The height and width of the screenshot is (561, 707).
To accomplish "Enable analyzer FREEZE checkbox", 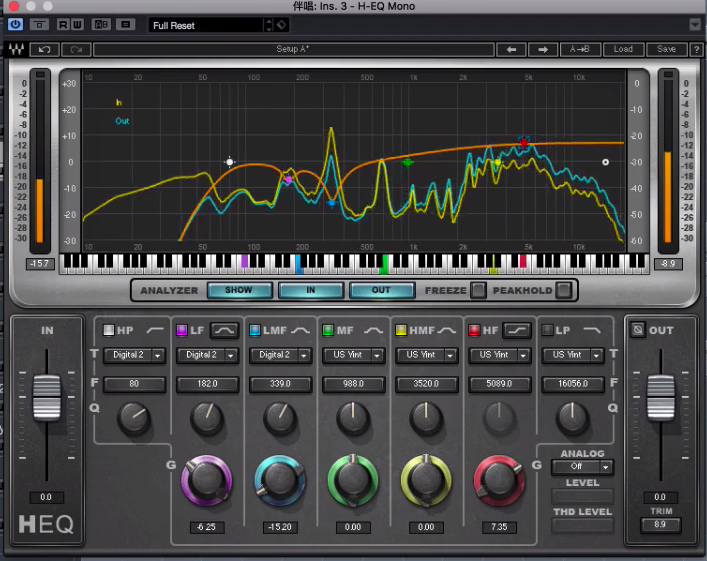I will [478, 290].
